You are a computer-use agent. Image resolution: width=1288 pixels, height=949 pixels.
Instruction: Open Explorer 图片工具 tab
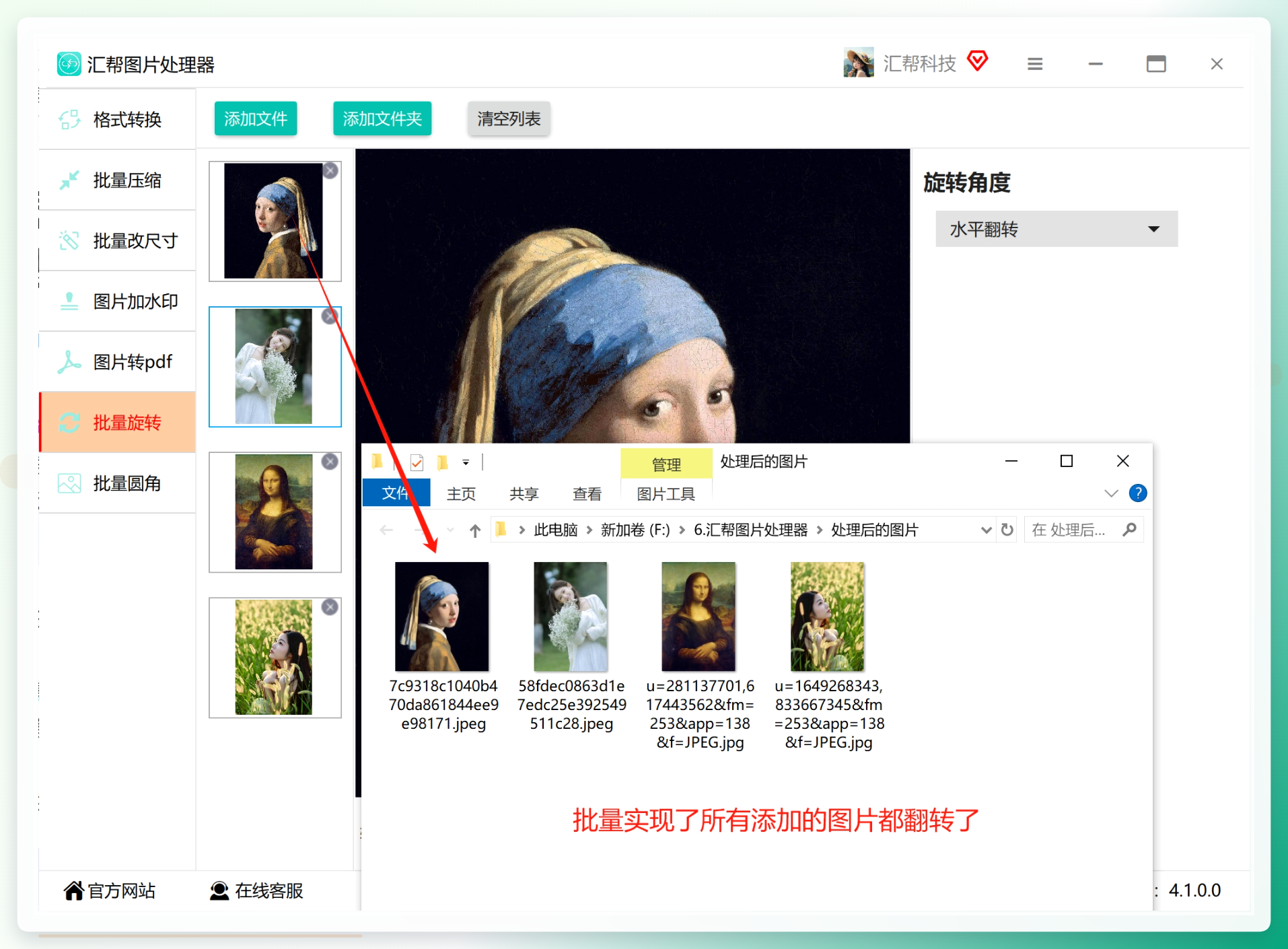666,493
